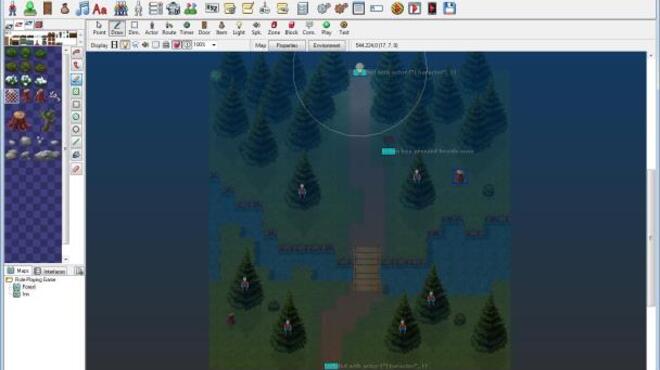The height and width of the screenshot is (370, 660).
Task: Select the Dim. tool
Action: pyautogui.click(x=134, y=28)
